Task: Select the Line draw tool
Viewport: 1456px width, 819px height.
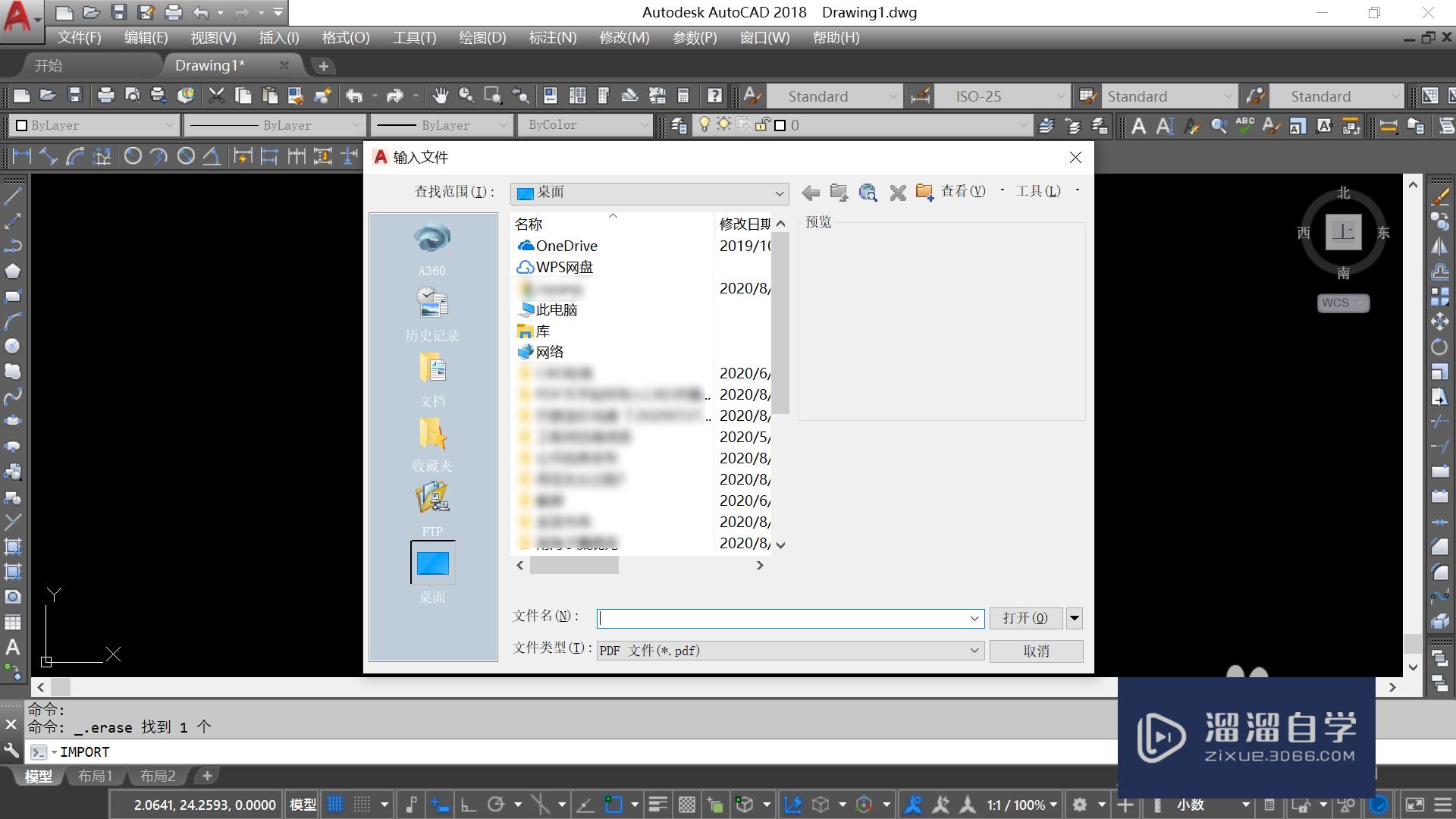Action: (12, 196)
